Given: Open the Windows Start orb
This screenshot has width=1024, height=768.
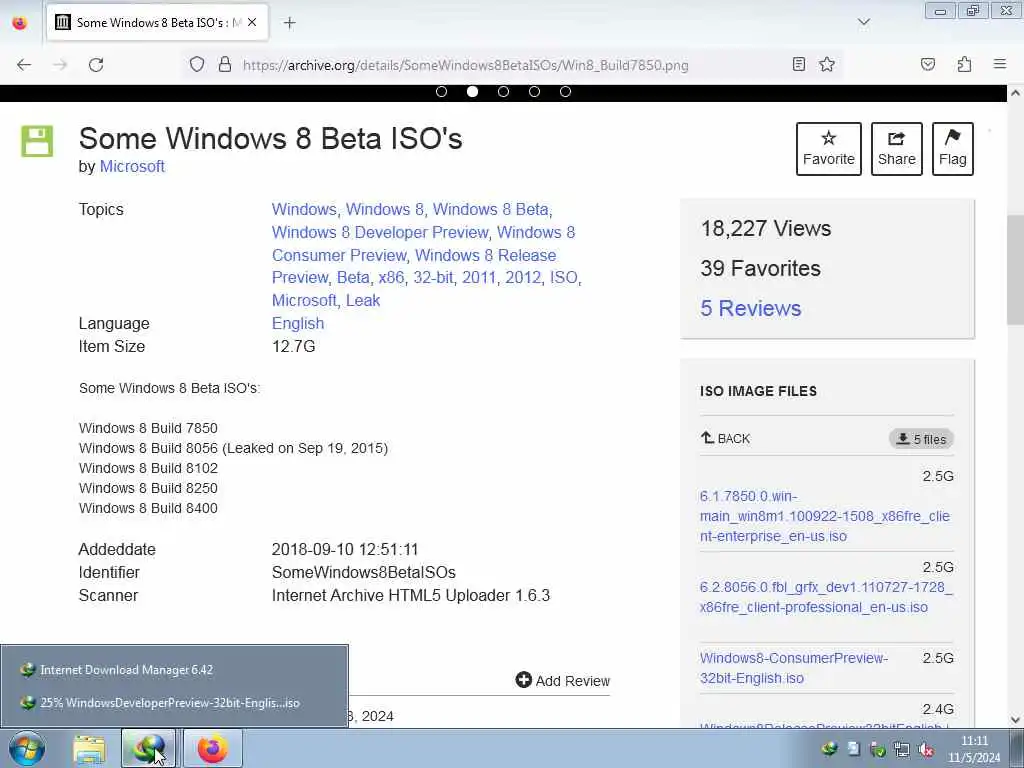Looking at the screenshot, I should click(27, 748).
